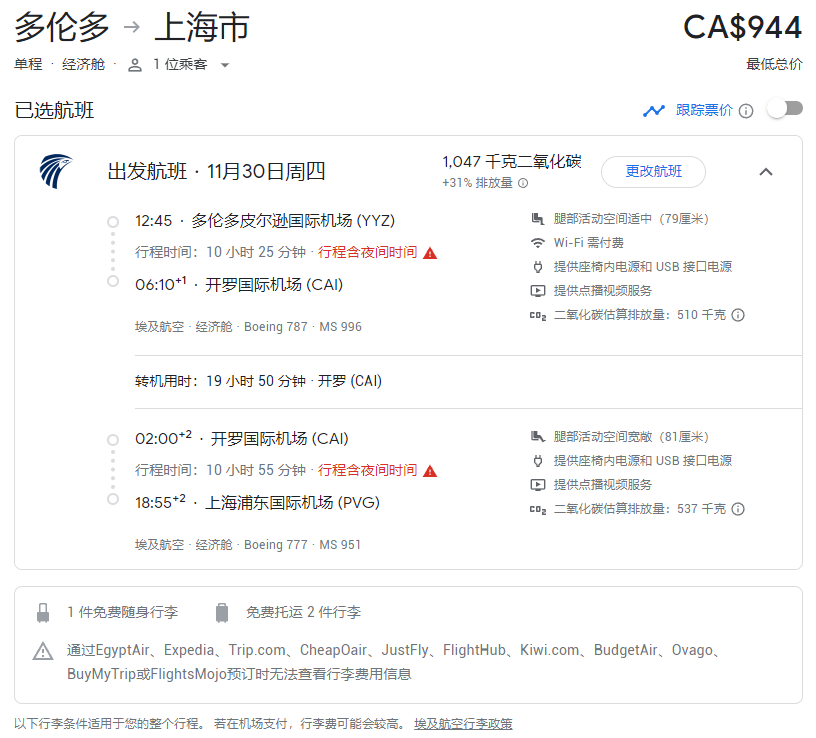Viewport: 816px width, 738px height.
Task: Click info icon beside 跟踪票价
Action: [746, 111]
